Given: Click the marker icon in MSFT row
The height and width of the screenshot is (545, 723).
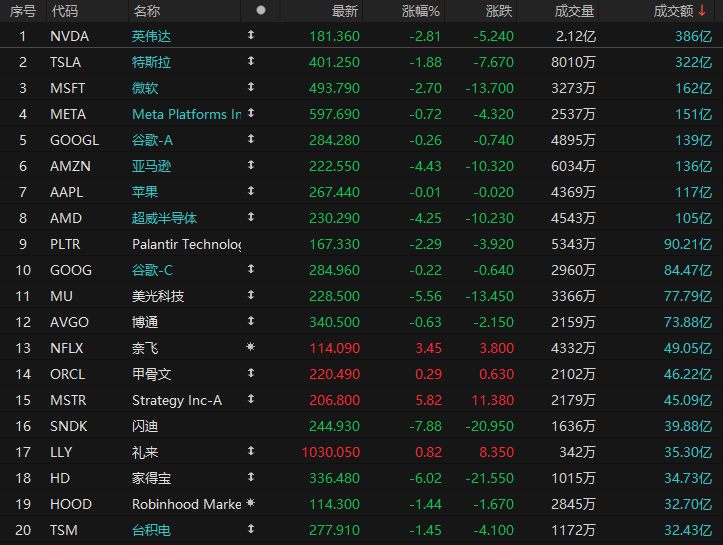Looking at the screenshot, I should (x=251, y=87).
